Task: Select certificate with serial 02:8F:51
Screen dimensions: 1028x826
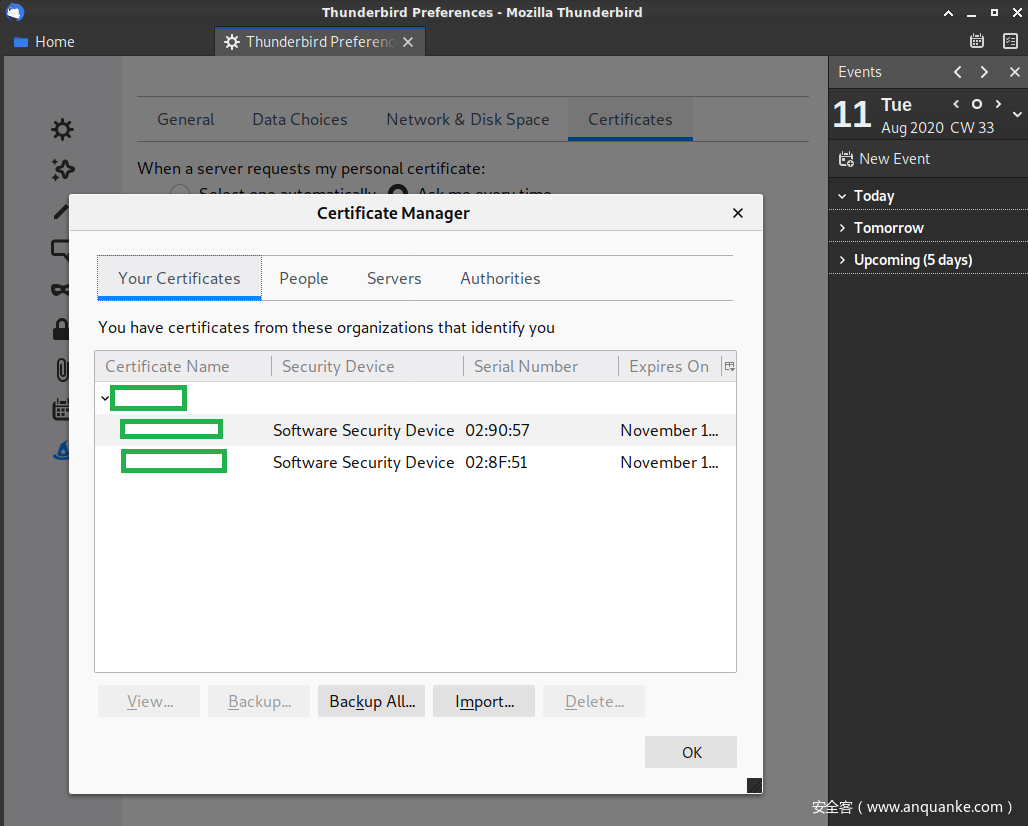Action: 416,462
